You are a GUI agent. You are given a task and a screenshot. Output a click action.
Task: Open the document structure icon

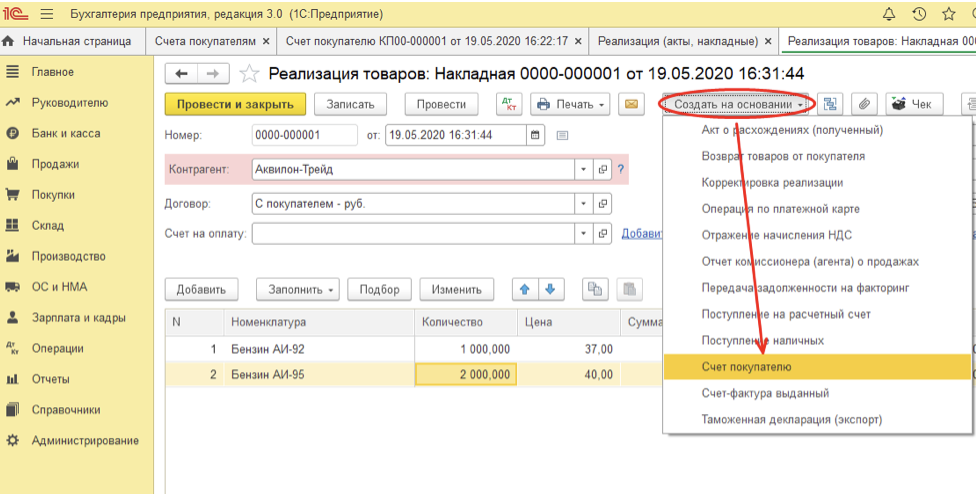(830, 104)
